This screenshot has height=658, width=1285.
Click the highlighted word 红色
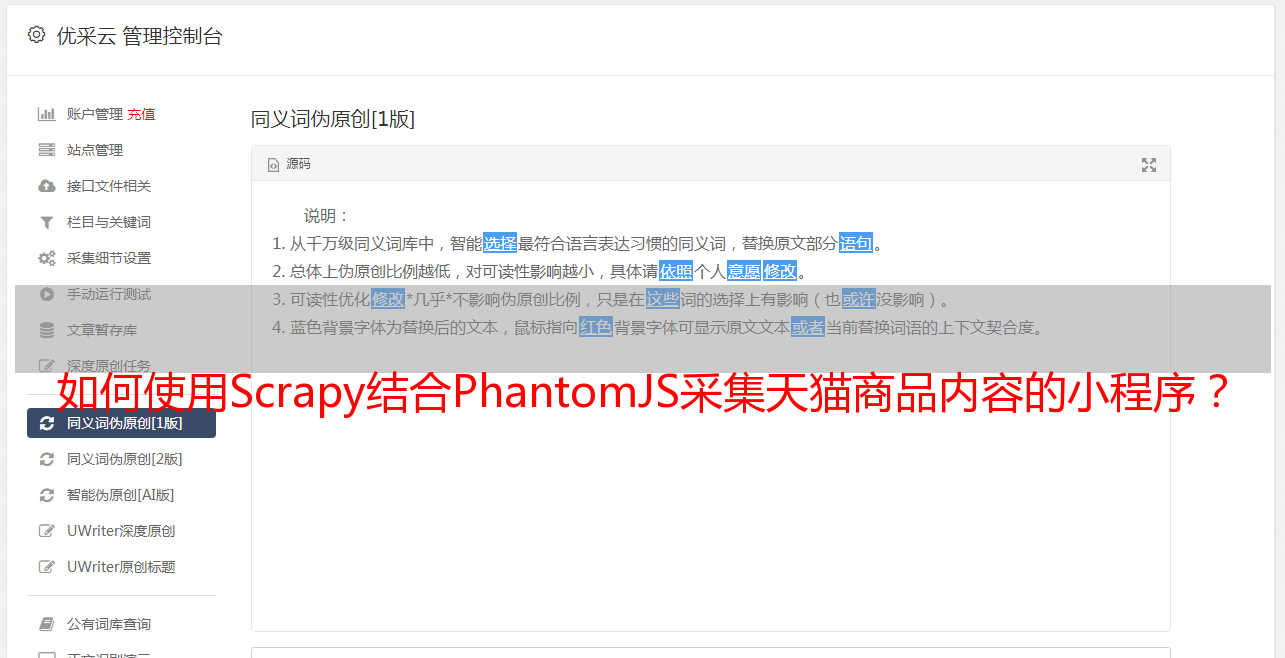[x=596, y=327]
